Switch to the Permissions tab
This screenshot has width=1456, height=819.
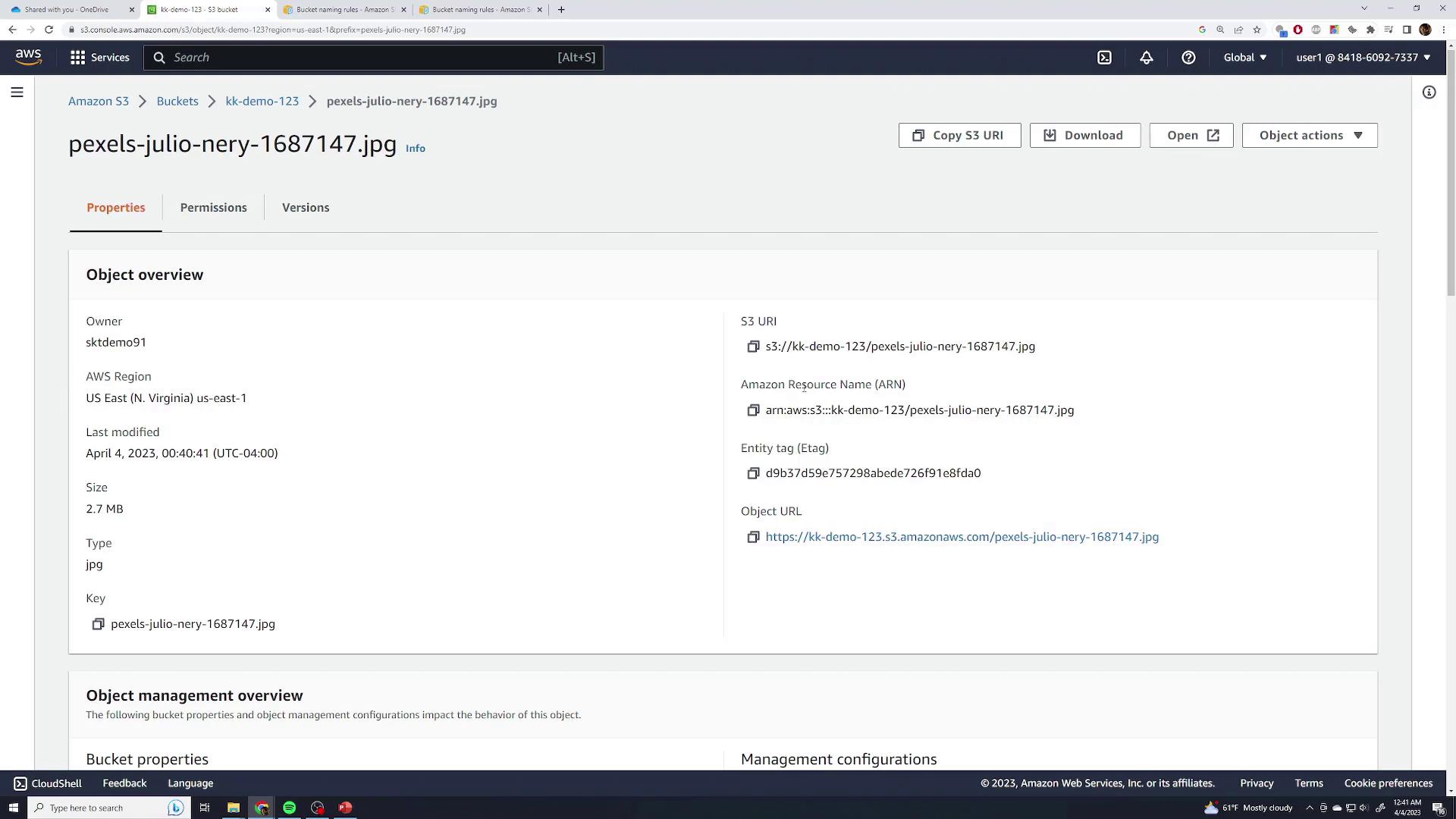click(213, 208)
